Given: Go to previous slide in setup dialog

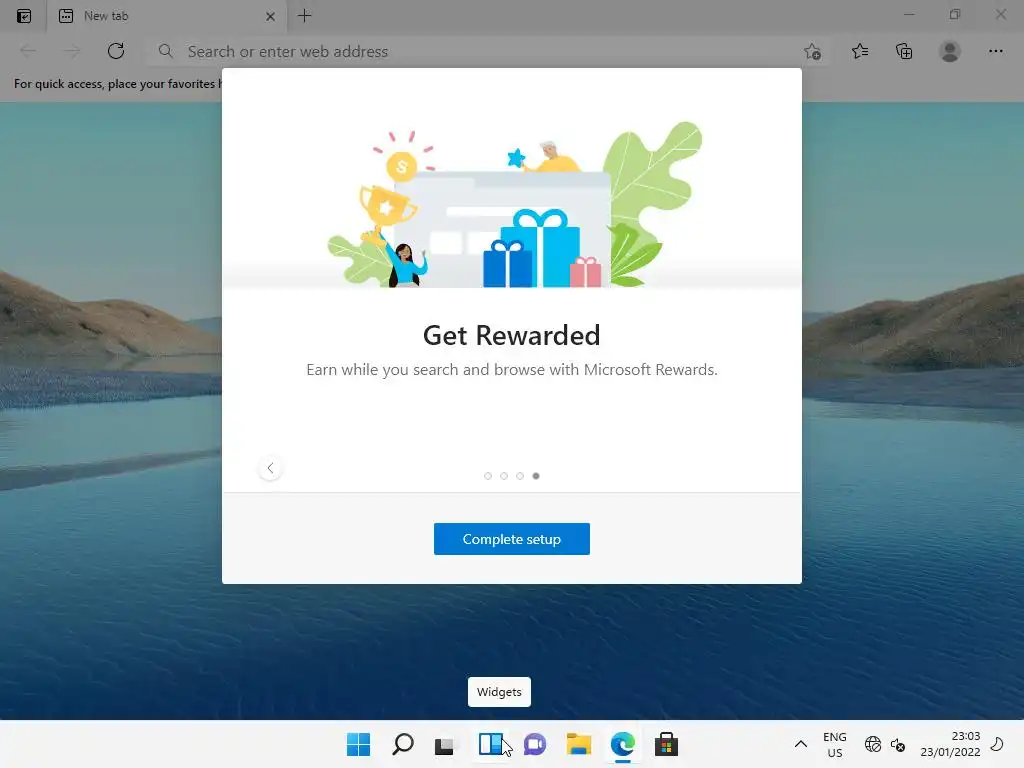Looking at the screenshot, I should tap(270, 468).
